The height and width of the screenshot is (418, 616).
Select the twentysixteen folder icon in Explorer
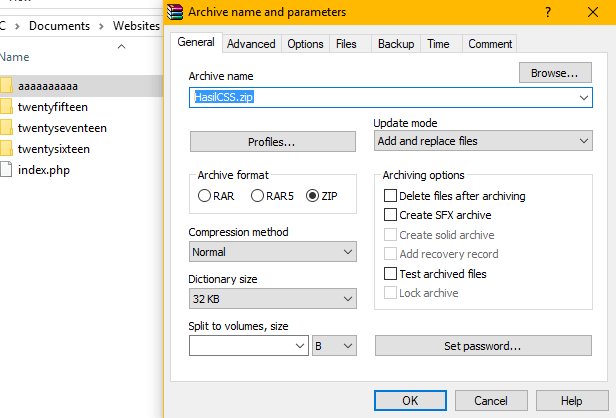click(x=6, y=148)
